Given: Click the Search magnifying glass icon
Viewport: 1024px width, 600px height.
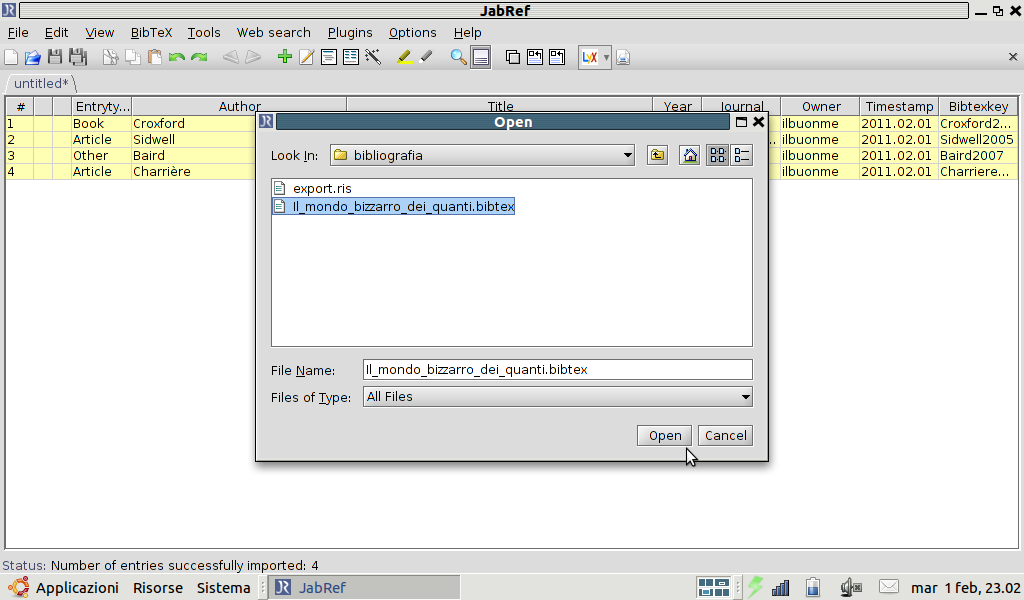Looking at the screenshot, I should (x=458, y=57).
